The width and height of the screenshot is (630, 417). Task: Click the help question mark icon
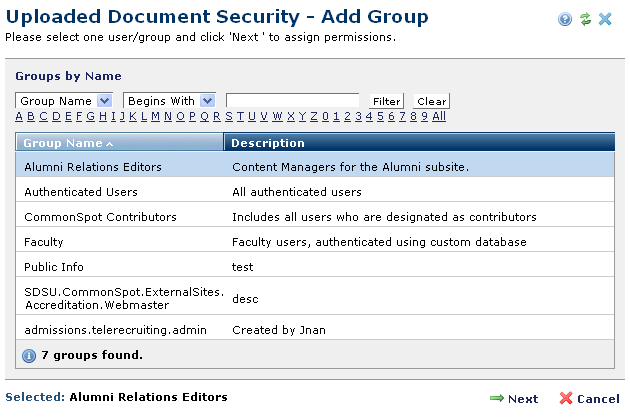567,19
